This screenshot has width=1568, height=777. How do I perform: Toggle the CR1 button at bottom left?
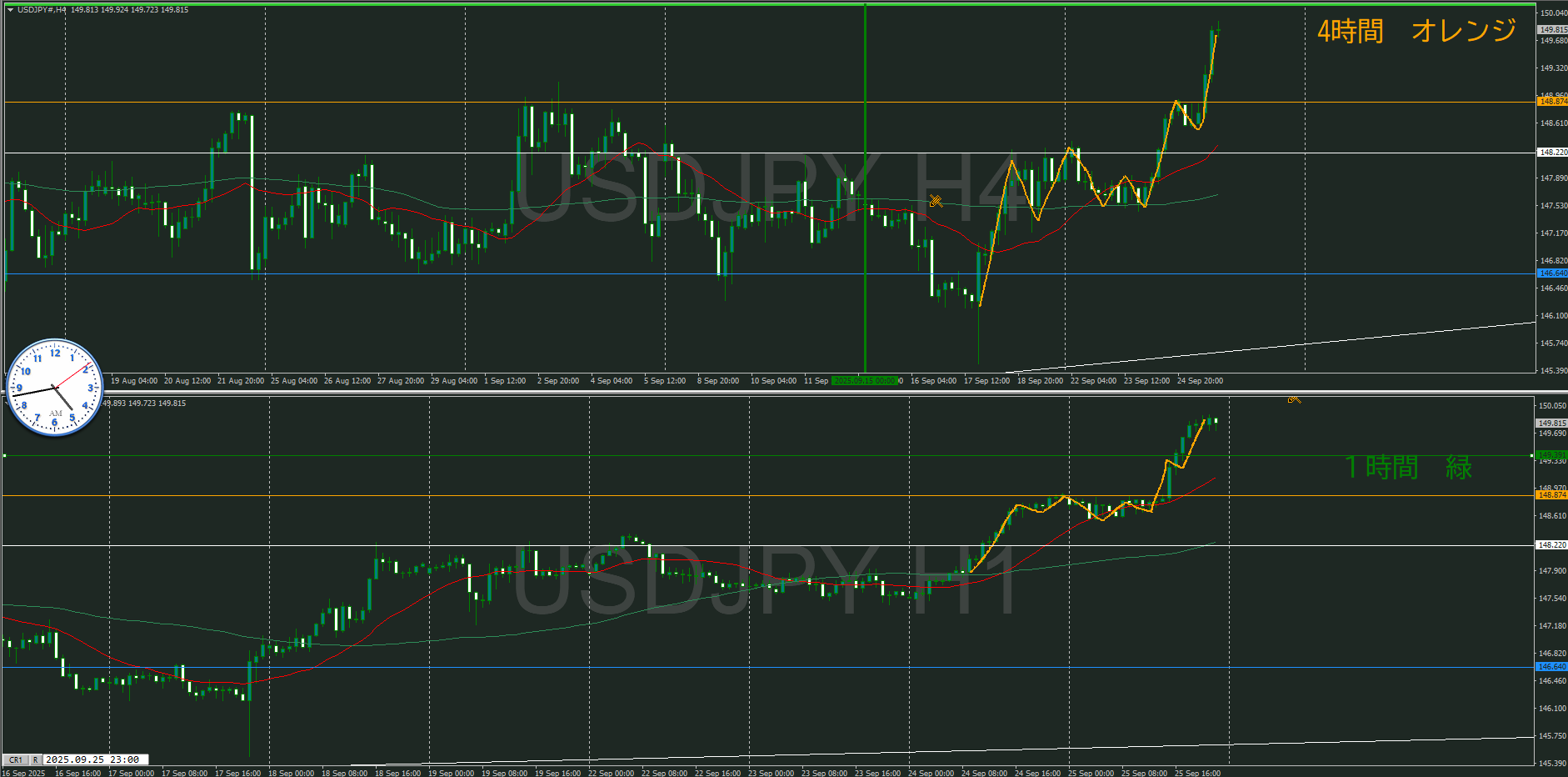click(x=16, y=760)
